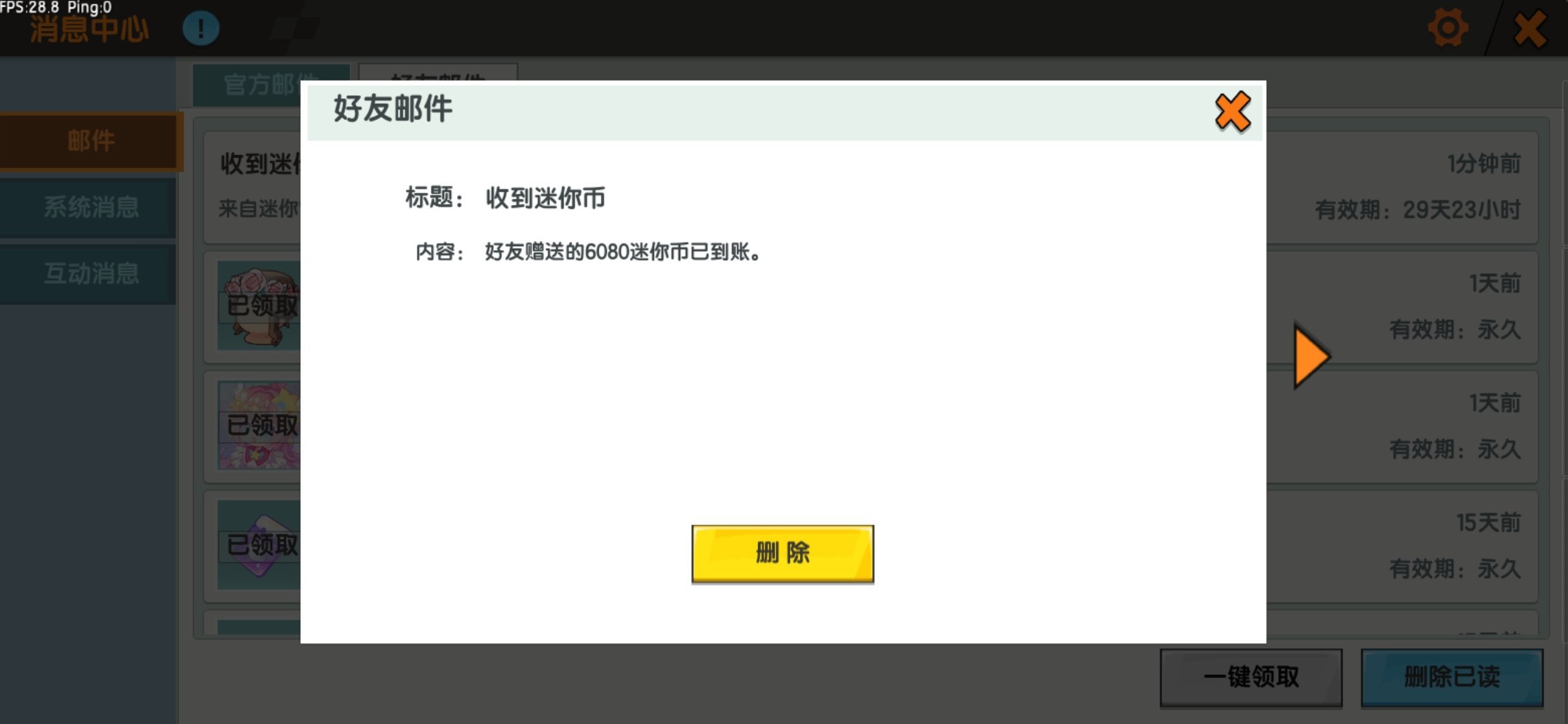Click the 消息中心 title text

point(89,30)
